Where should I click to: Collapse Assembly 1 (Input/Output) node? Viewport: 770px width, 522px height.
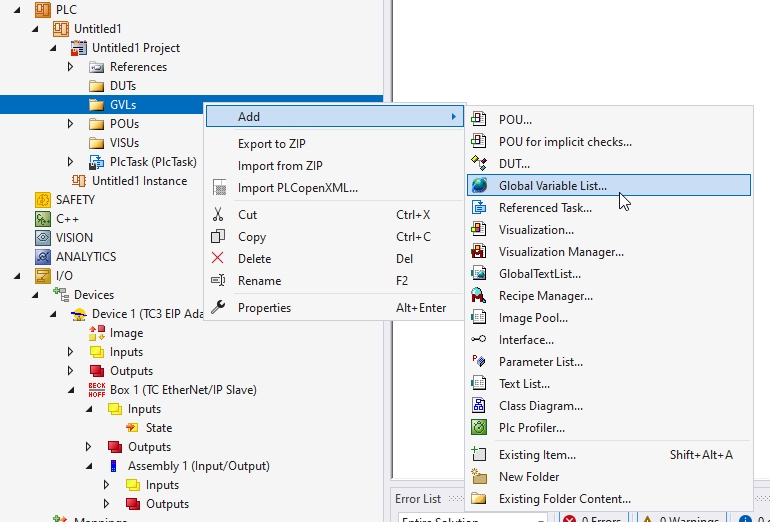point(89,466)
